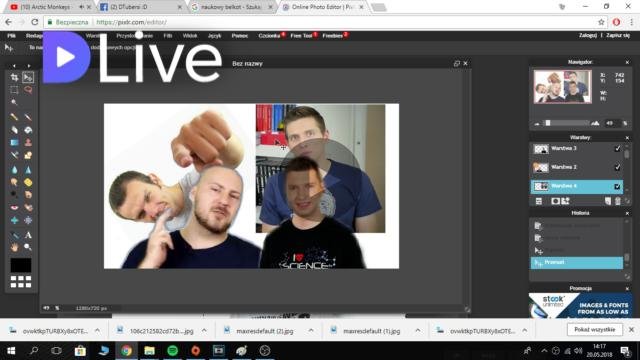
Task: Add layer mask in Warstwy panel
Action: [x=555, y=201]
